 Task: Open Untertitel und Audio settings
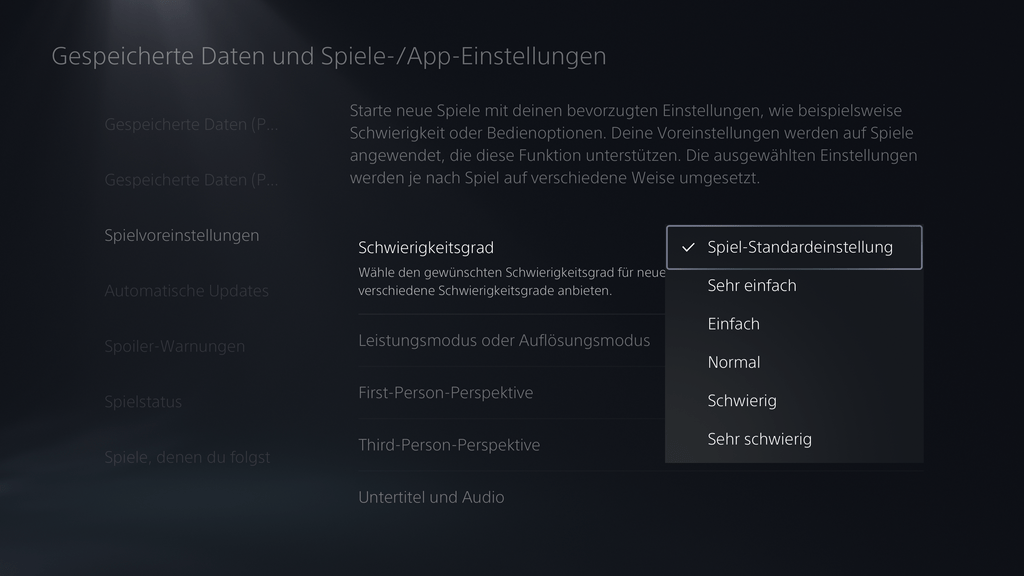click(641, 497)
